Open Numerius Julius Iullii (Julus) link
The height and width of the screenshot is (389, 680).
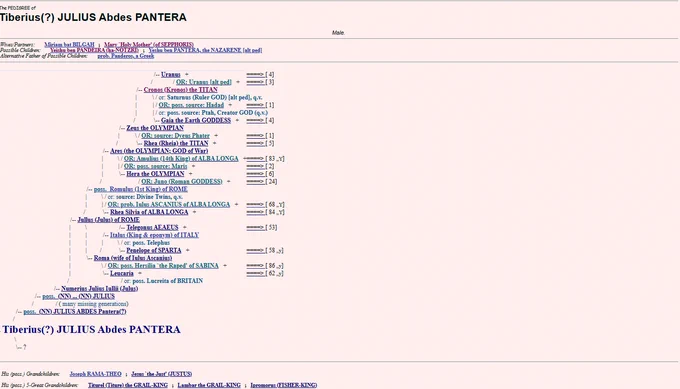point(99,288)
